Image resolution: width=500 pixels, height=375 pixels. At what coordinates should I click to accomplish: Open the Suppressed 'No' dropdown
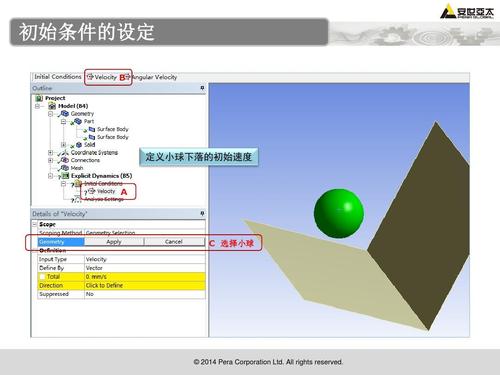click(x=145, y=294)
